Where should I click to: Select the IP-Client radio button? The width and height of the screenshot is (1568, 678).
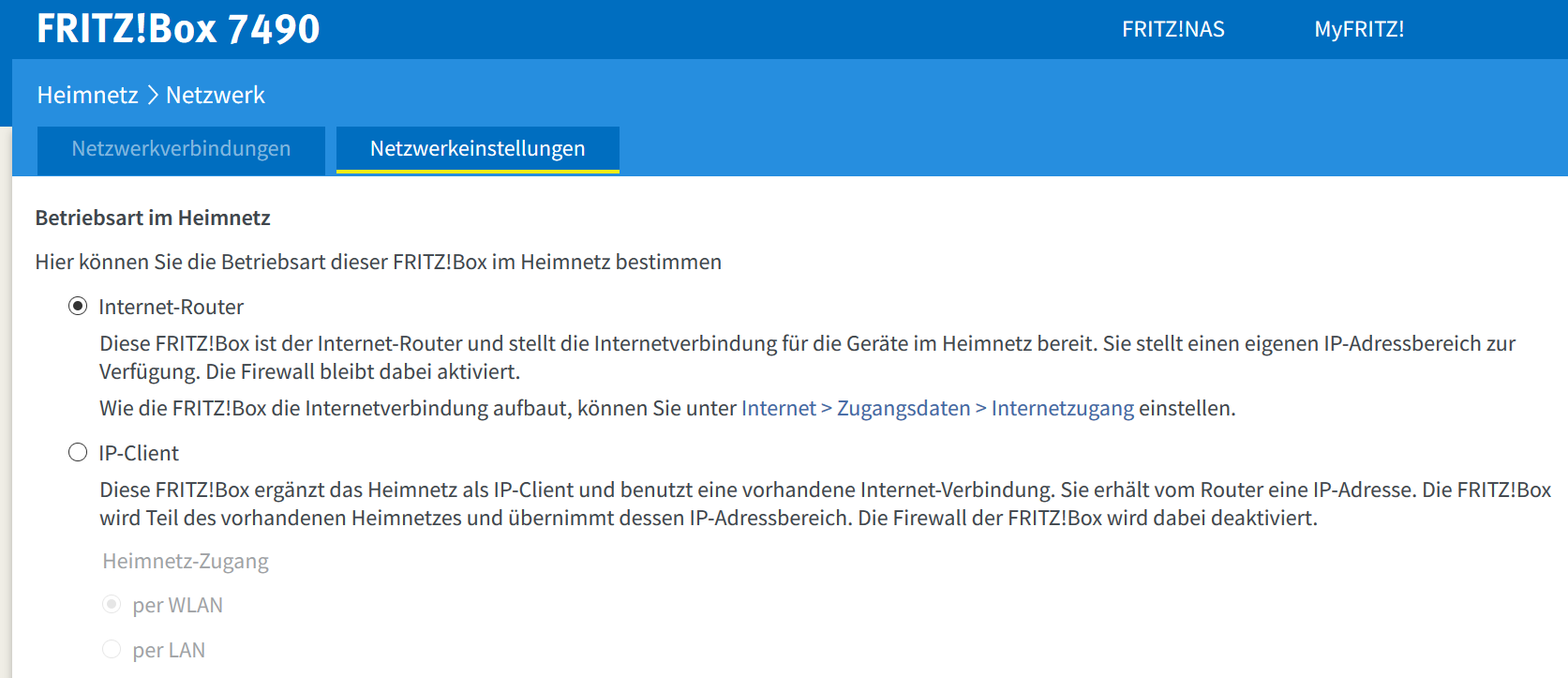78,453
